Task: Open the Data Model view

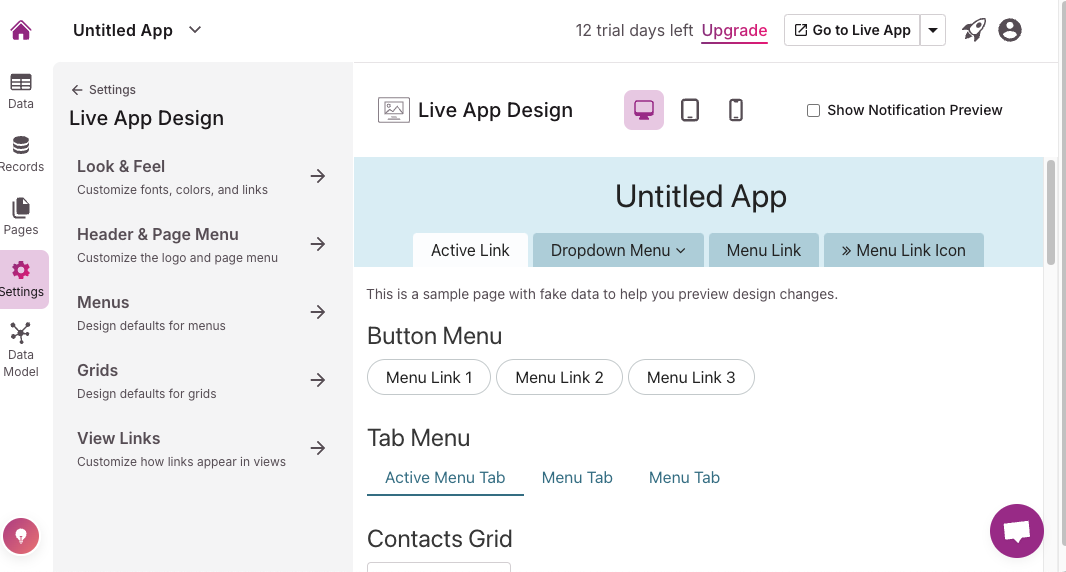Action: pos(21,349)
